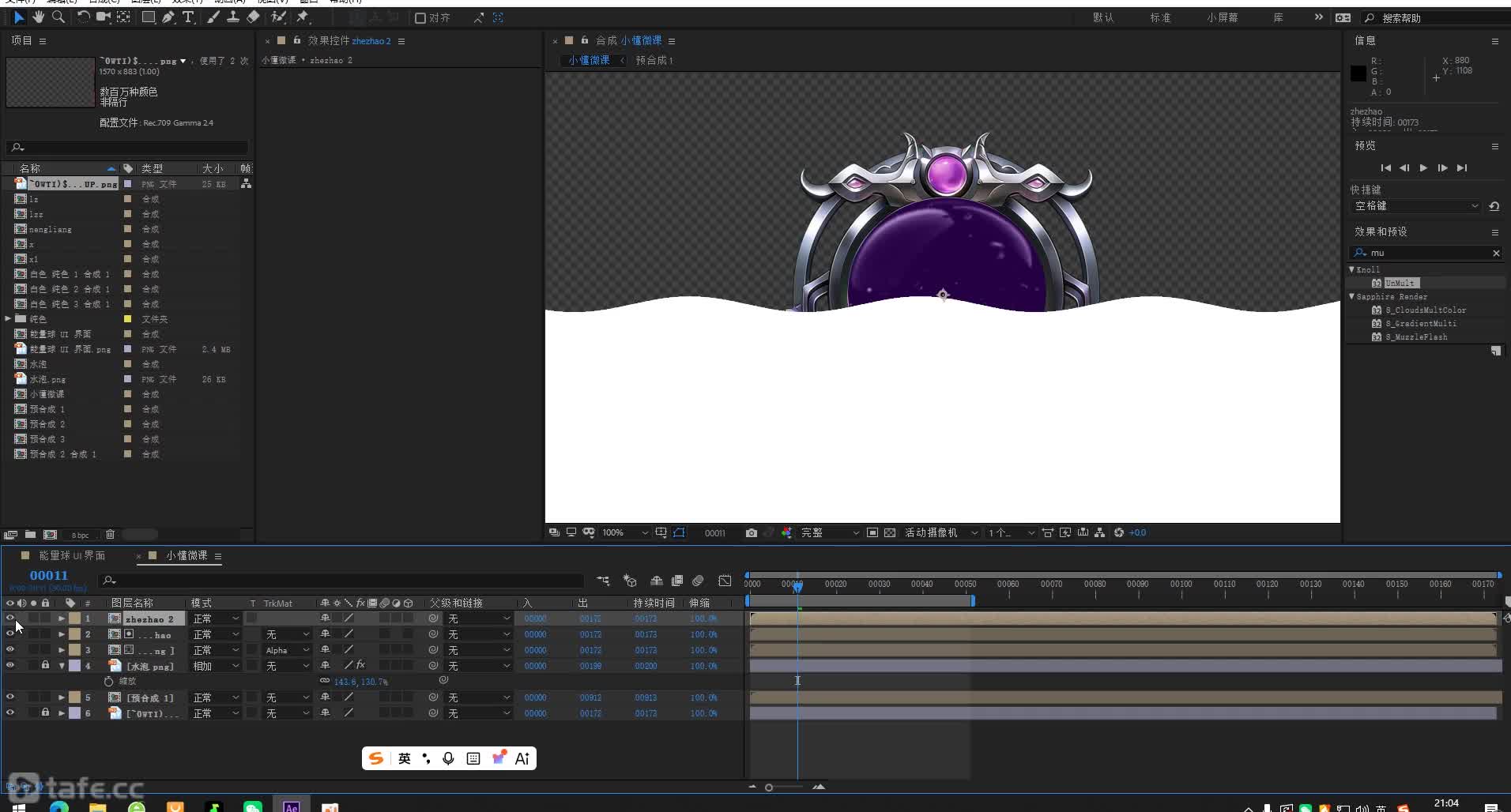Collapse the Knoll effects category
The width and height of the screenshot is (1511, 812).
1352,269
